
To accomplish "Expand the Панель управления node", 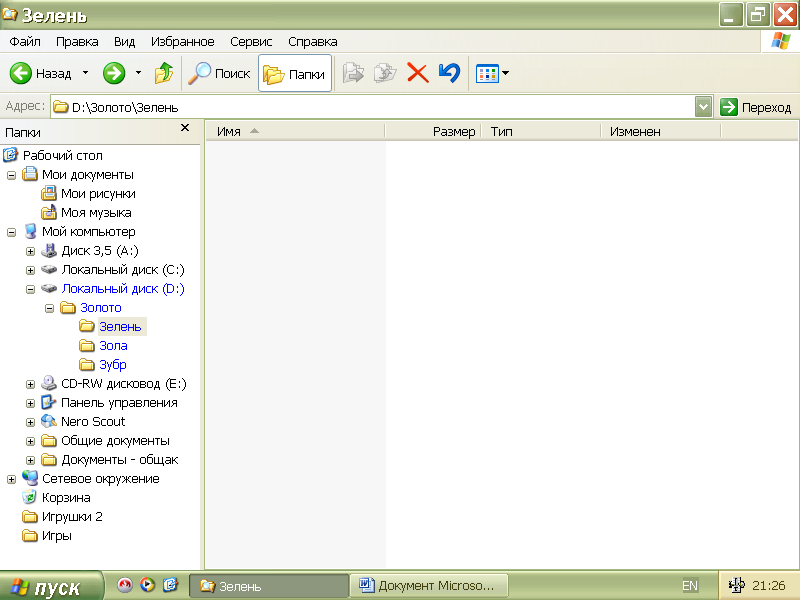I will (30, 403).
